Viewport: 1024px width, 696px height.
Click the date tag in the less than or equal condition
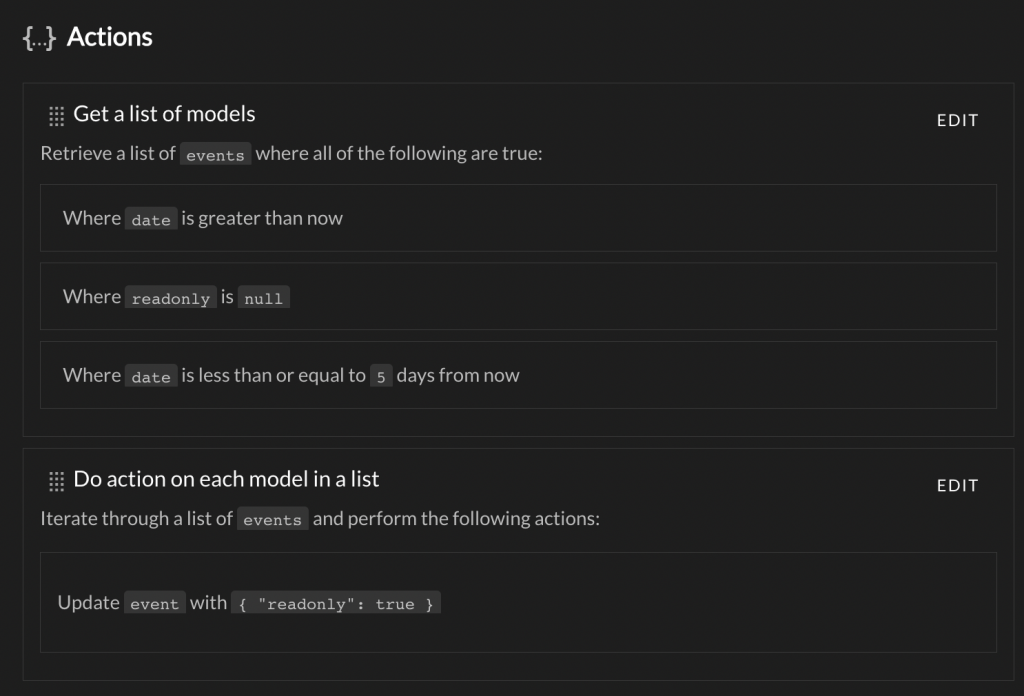(151, 375)
